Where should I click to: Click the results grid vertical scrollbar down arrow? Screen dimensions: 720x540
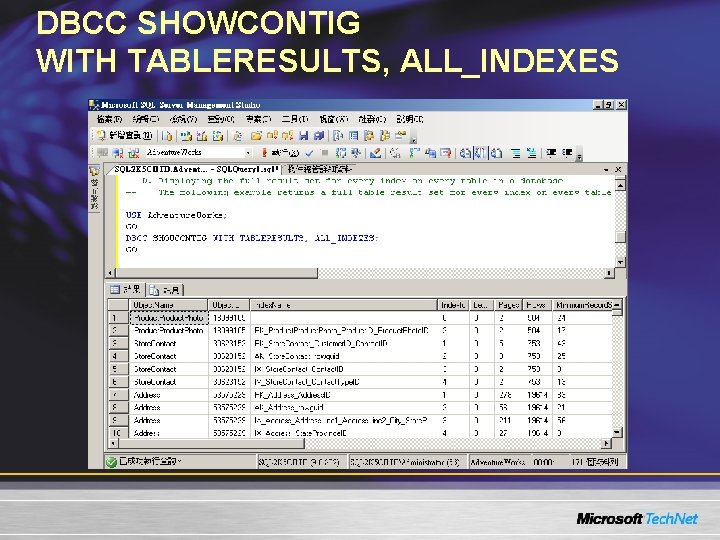pos(617,433)
